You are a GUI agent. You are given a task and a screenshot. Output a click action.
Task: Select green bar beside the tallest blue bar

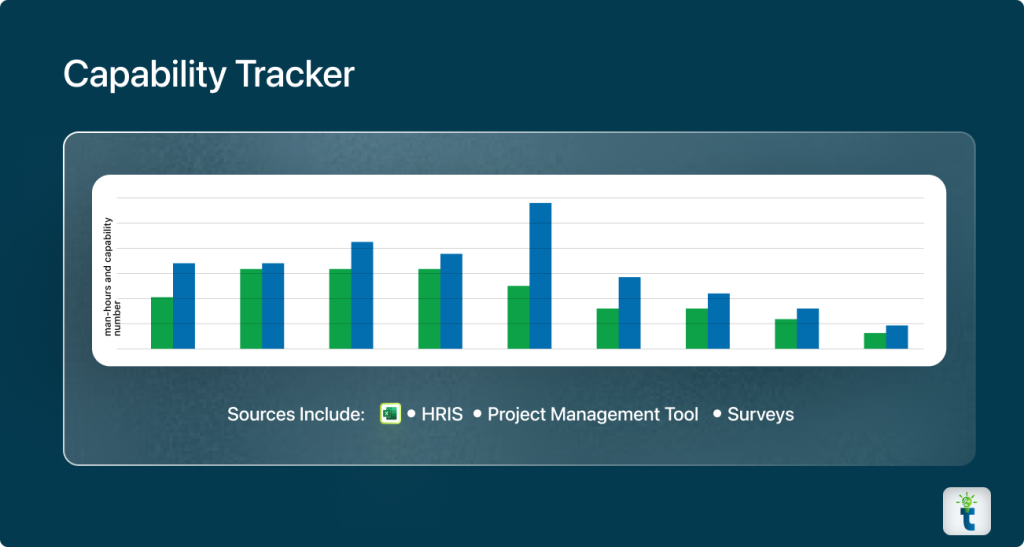(518, 317)
